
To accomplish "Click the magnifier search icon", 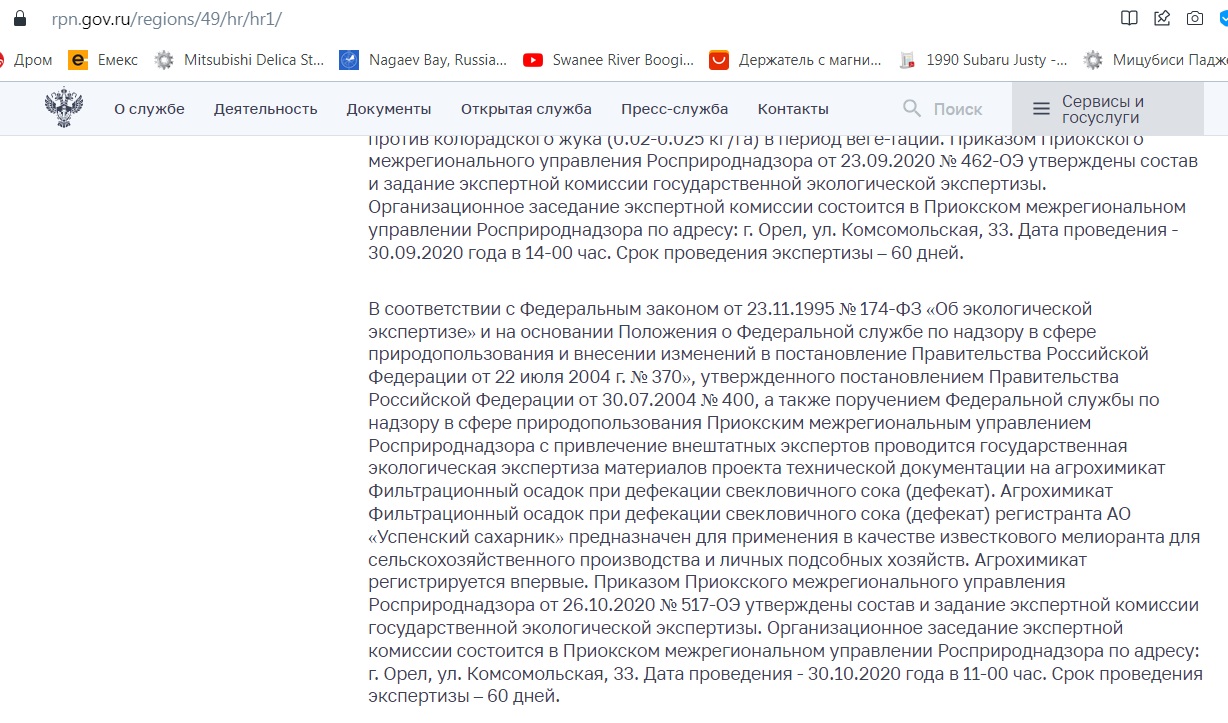I will pos(911,108).
